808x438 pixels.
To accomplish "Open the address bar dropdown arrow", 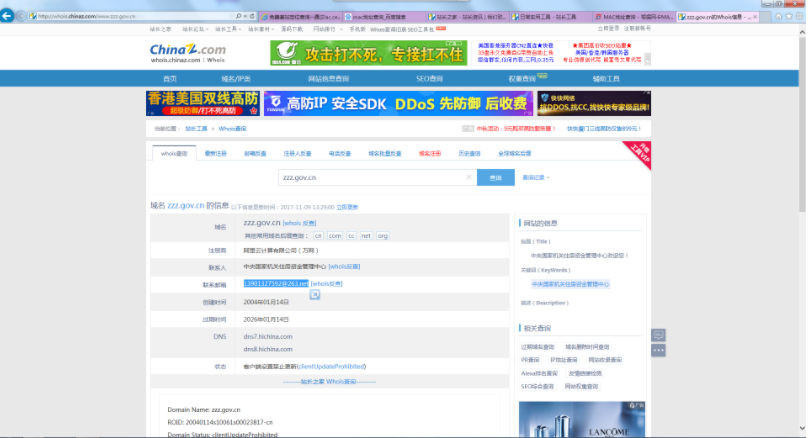I will click(245, 16).
